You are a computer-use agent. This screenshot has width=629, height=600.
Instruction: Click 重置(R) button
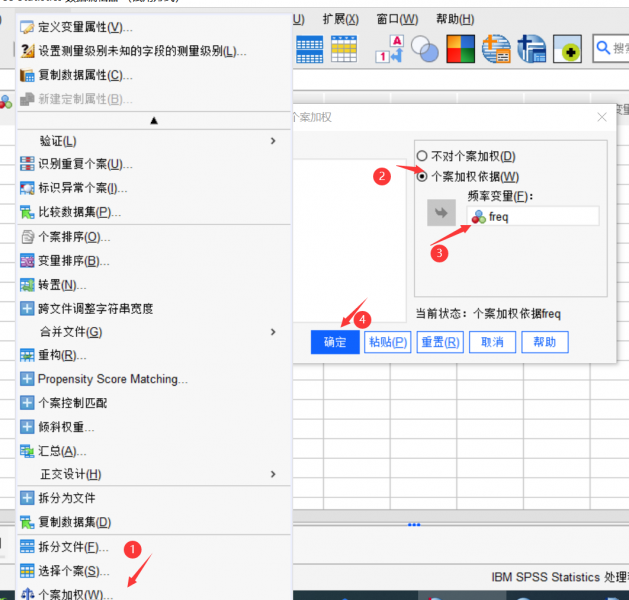pos(440,342)
